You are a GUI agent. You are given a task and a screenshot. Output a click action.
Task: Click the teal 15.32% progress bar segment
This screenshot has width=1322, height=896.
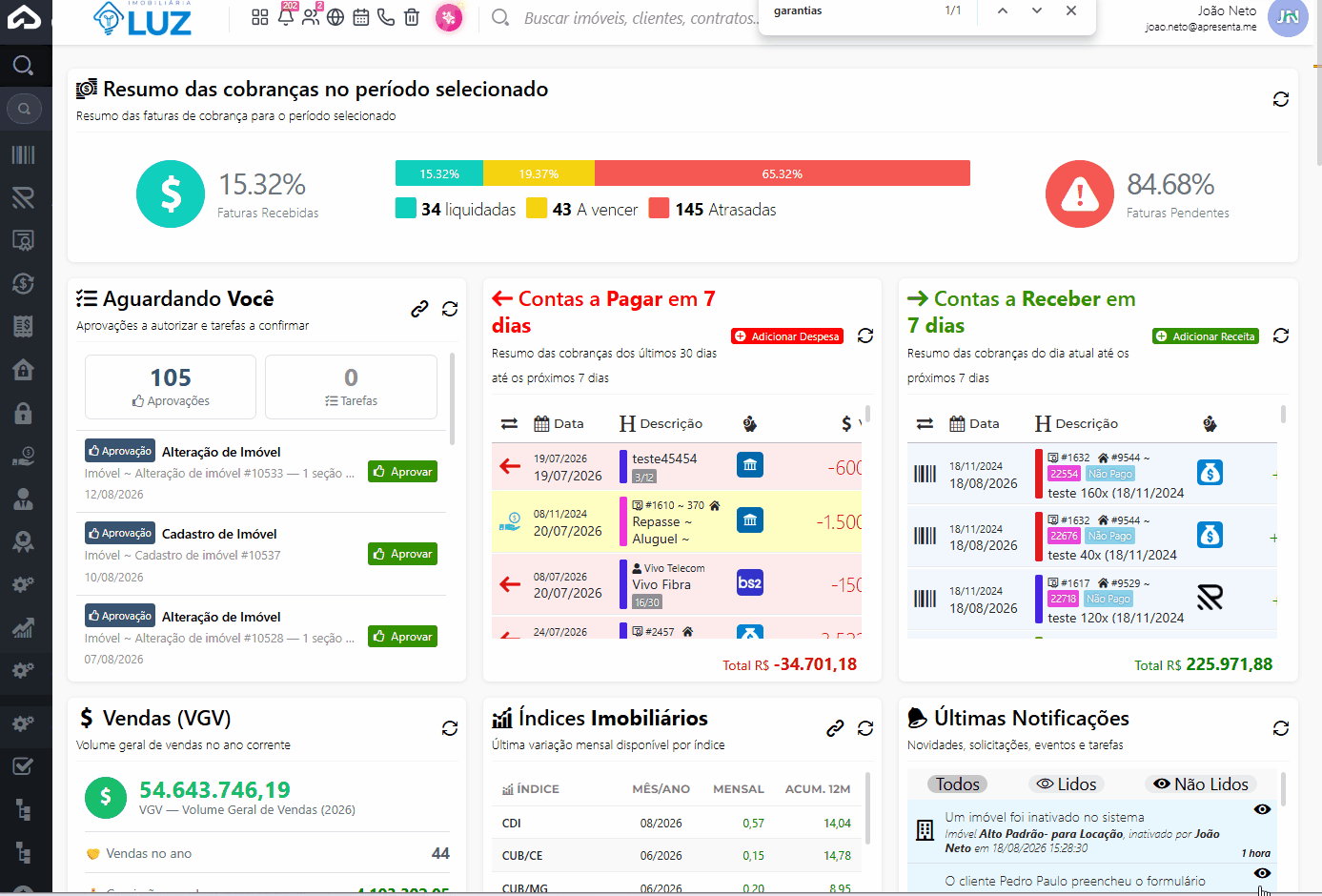click(x=439, y=173)
